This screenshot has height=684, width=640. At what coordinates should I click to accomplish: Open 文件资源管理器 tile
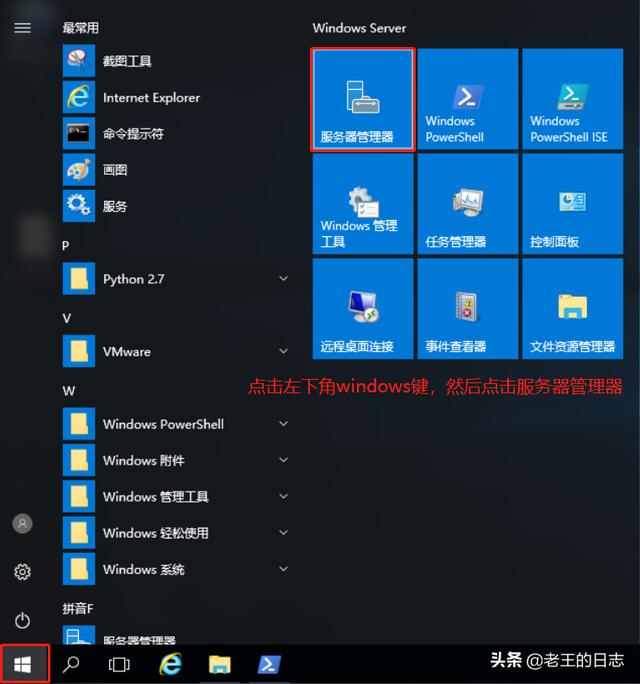(572, 309)
